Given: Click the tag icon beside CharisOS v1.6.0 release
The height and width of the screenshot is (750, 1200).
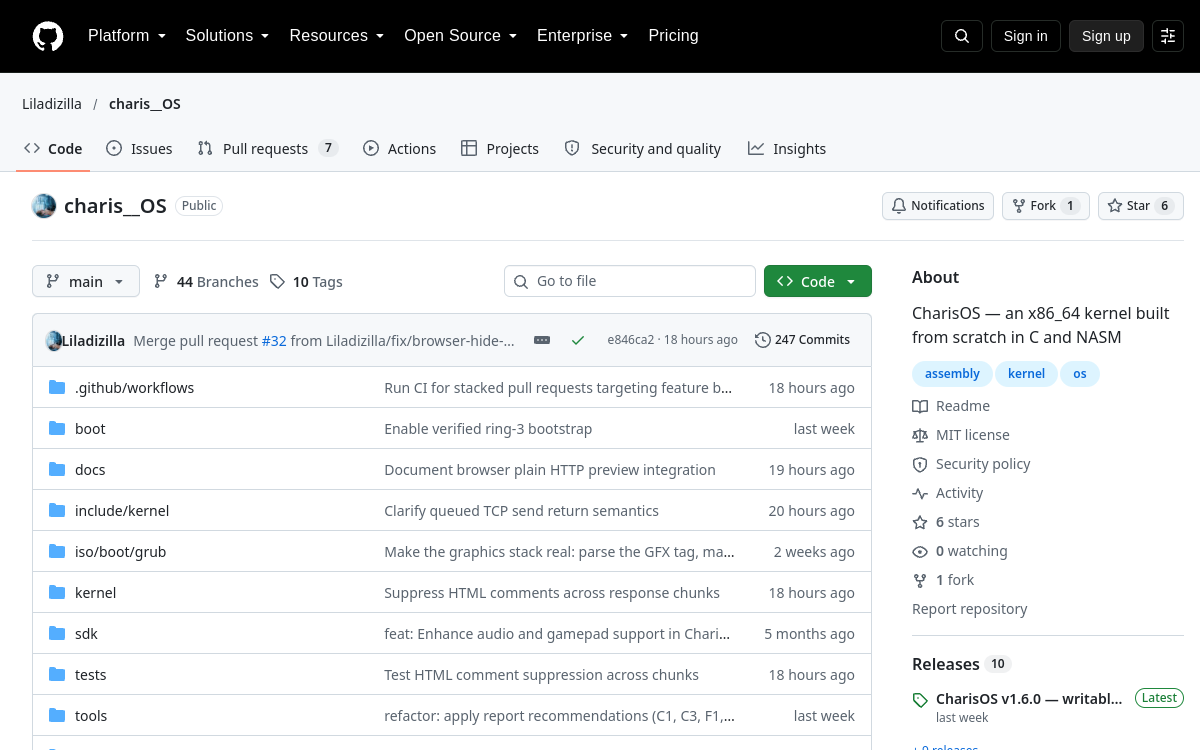Looking at the screenshot, I should [920, 700].
